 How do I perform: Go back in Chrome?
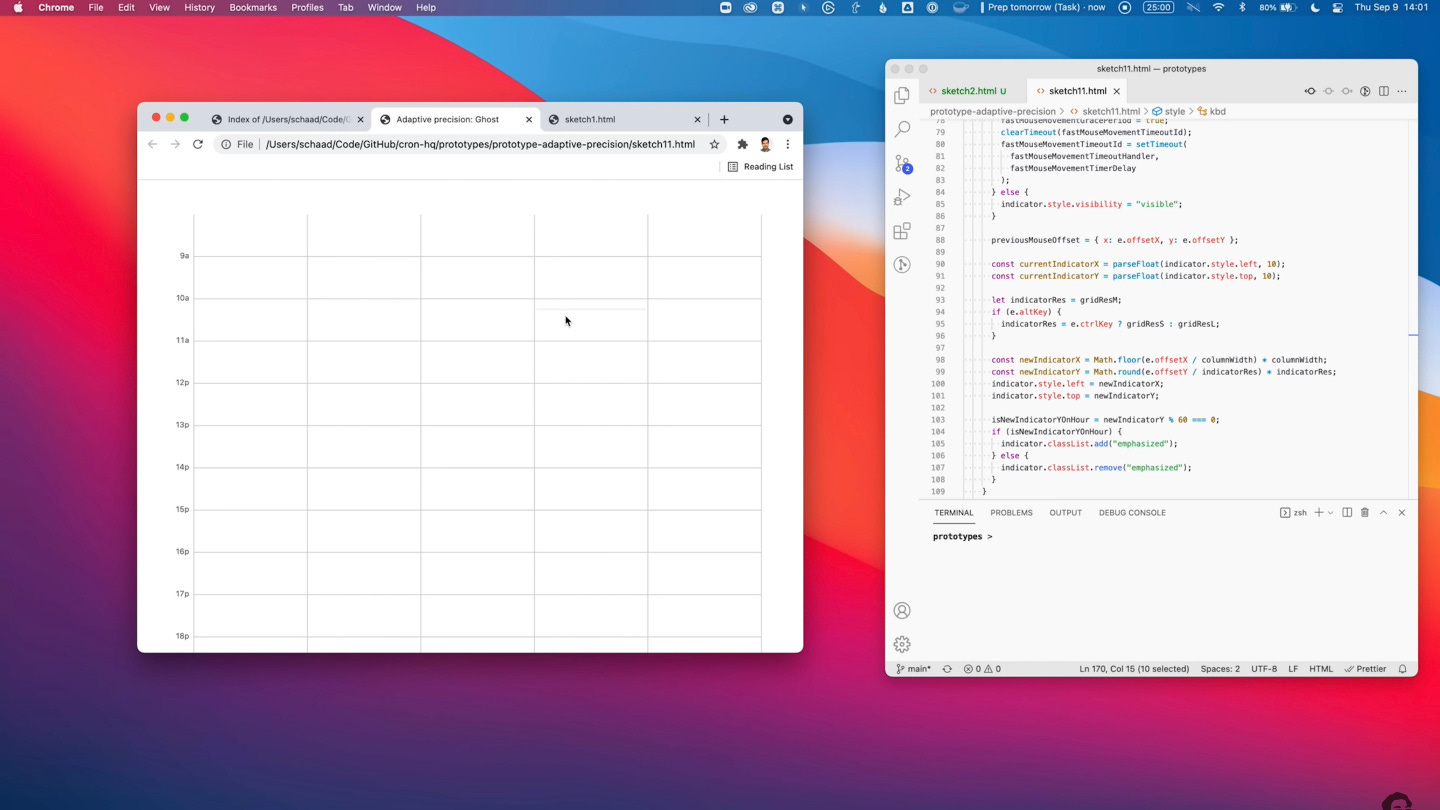pyautogui.click(x=152, y=144)
